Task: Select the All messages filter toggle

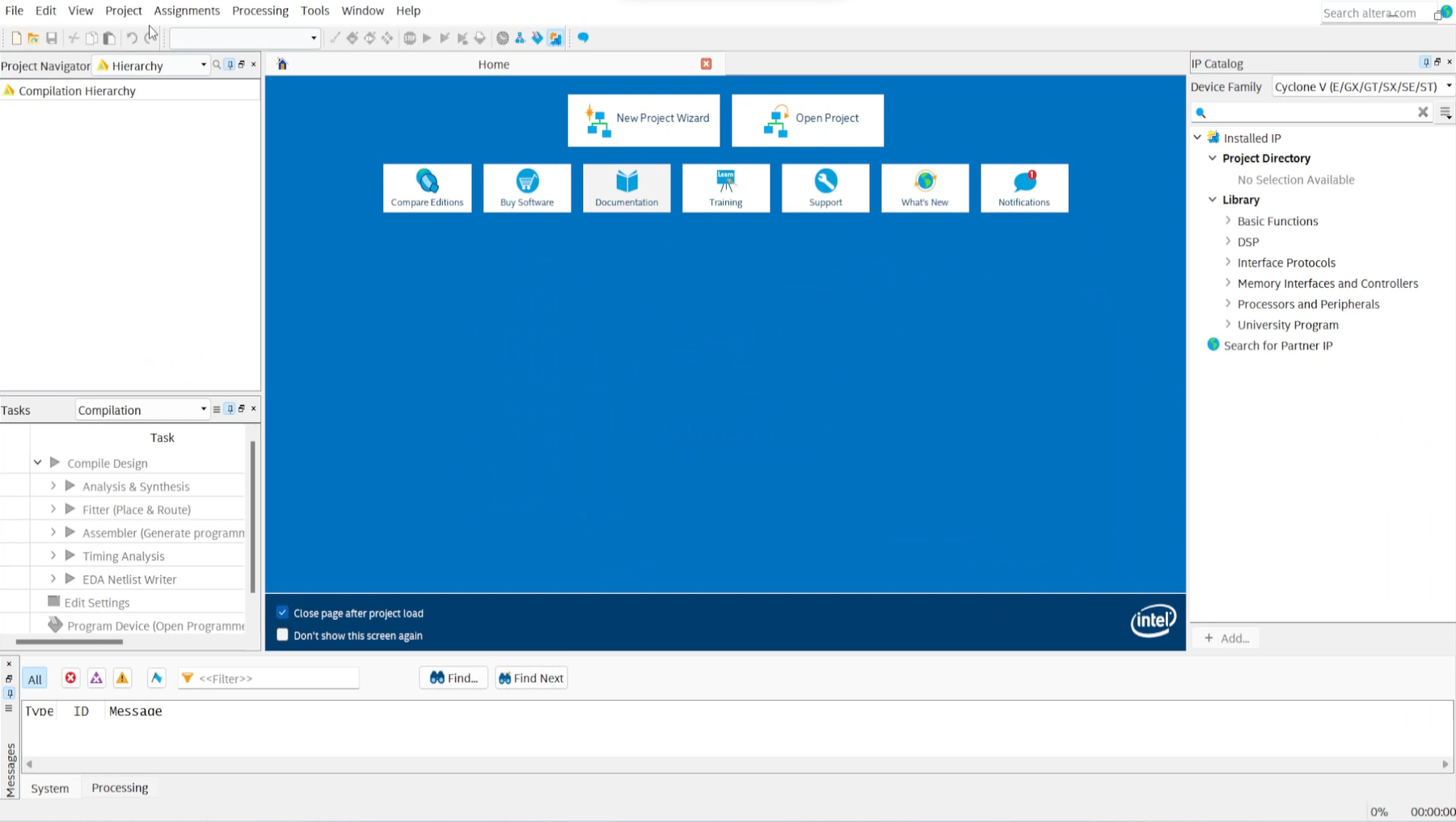Action: tap(35, 678)
